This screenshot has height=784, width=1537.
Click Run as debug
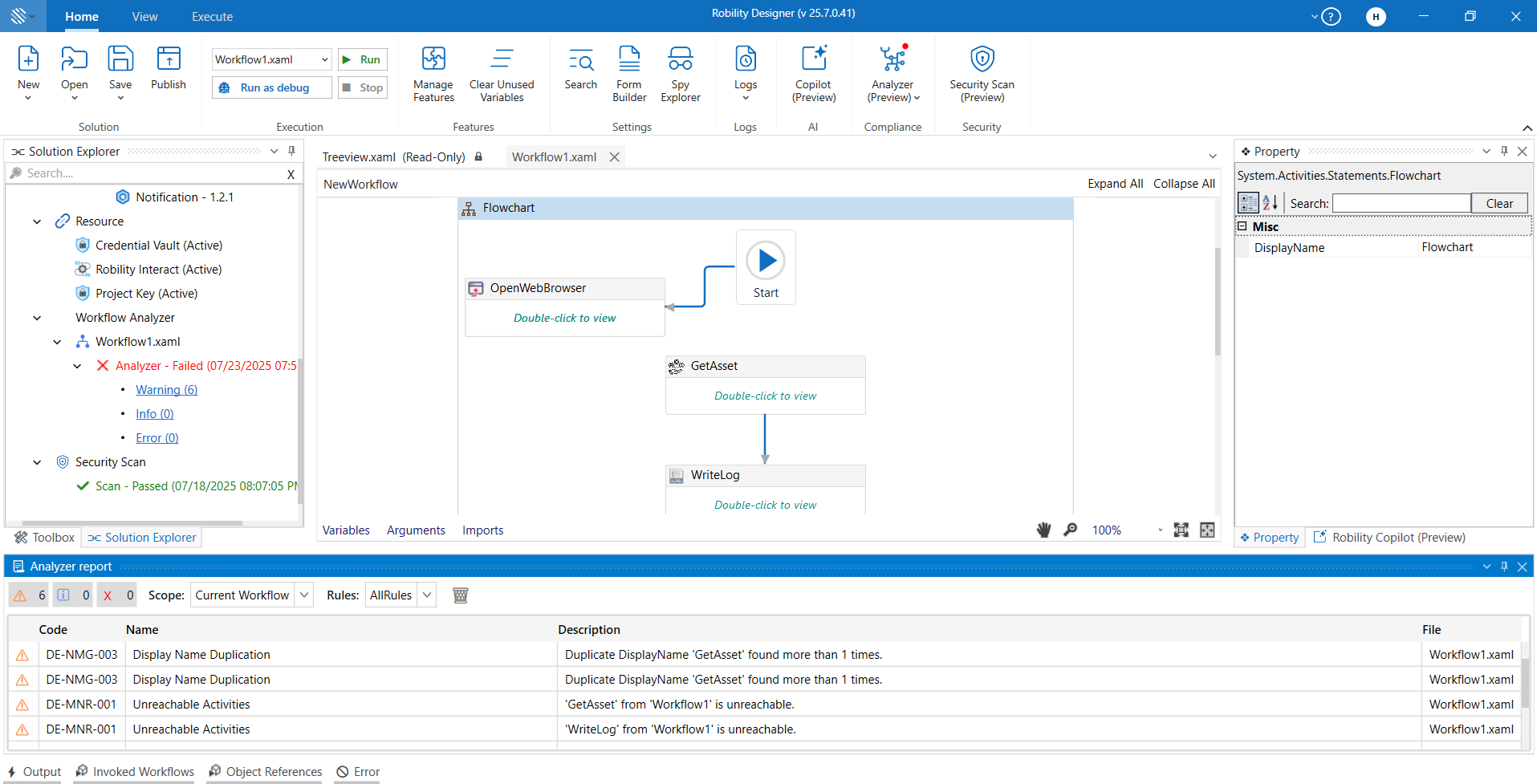[x=272, y=87]
